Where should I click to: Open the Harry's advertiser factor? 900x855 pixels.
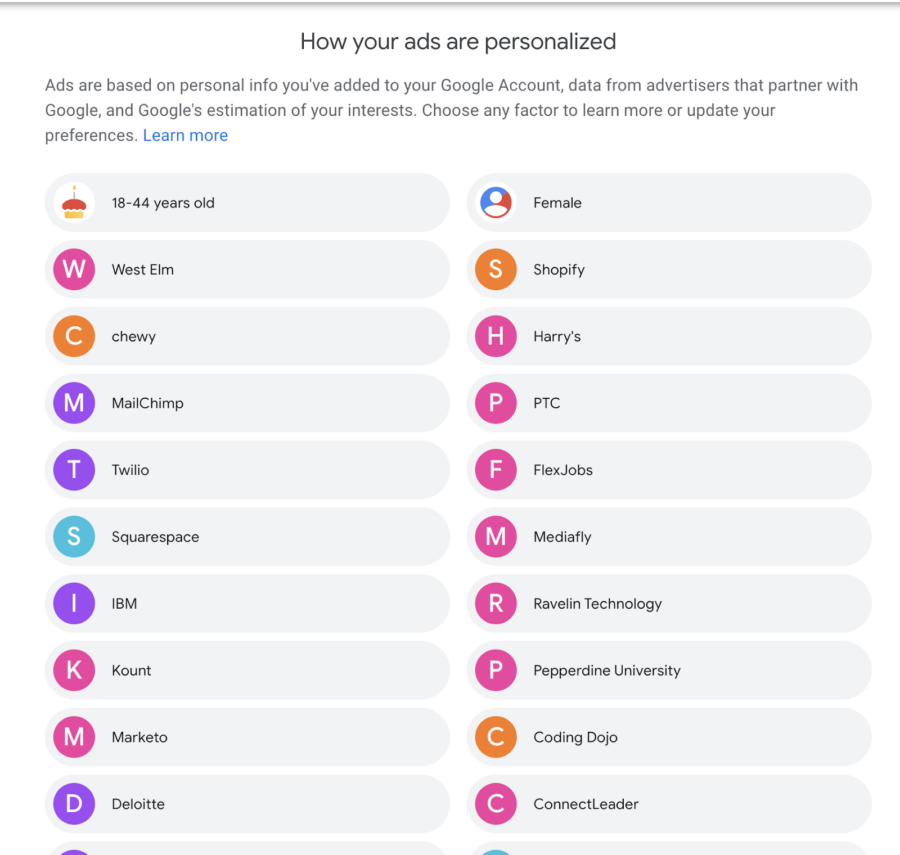pyautogui.click(x=669, y=336)
